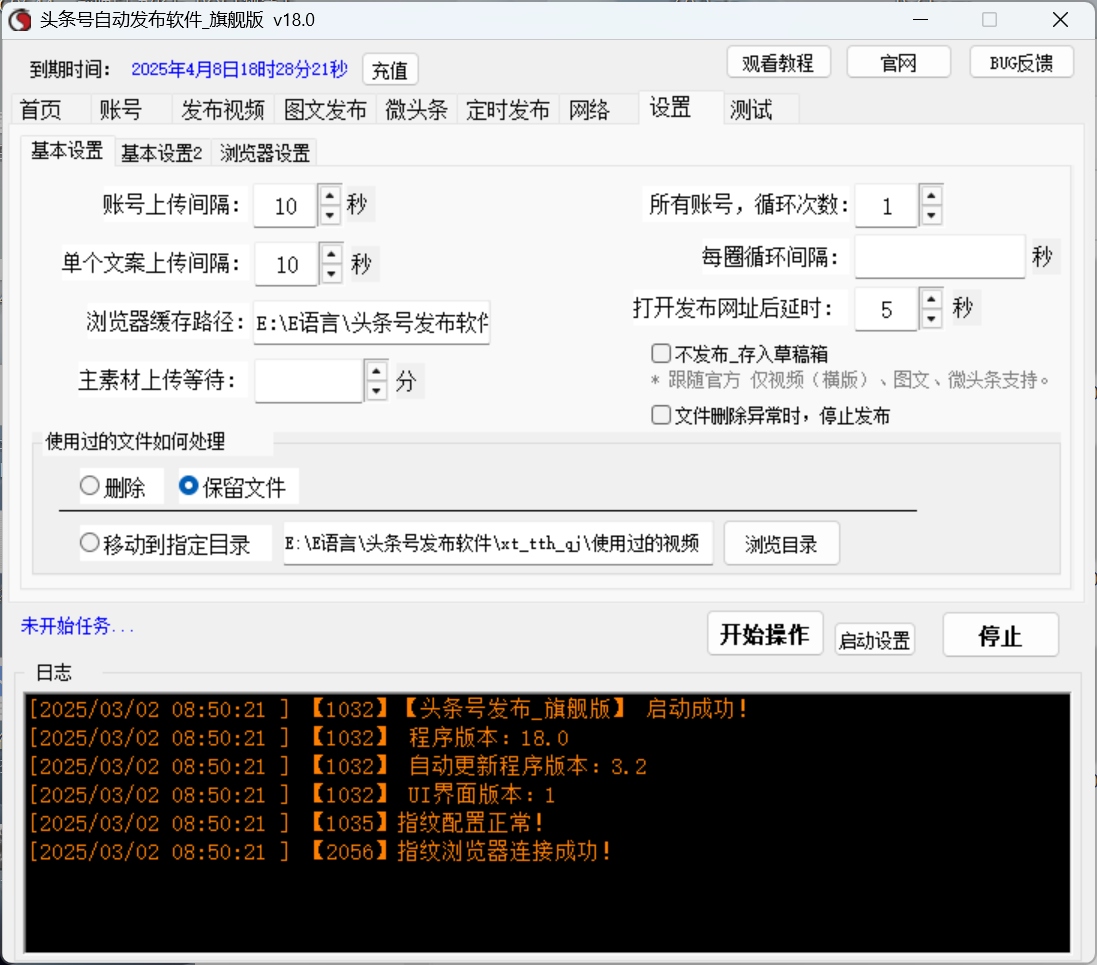Click the expiry date 2025年4月8日 text
Image resolution: width=1097 pixels, height=965 pixels.
(239, 69)
